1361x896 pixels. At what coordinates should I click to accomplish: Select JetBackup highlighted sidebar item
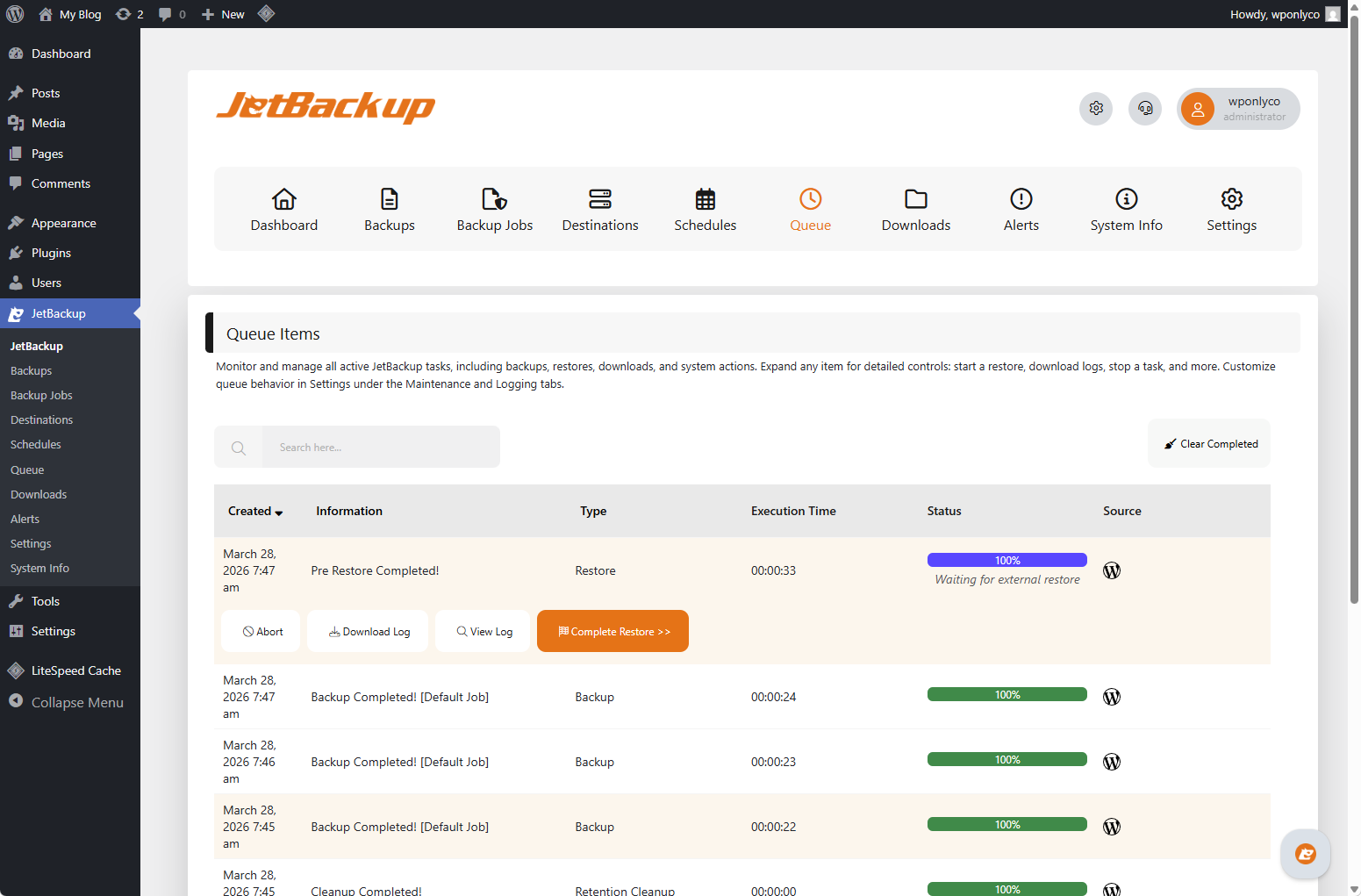(70, 313)
